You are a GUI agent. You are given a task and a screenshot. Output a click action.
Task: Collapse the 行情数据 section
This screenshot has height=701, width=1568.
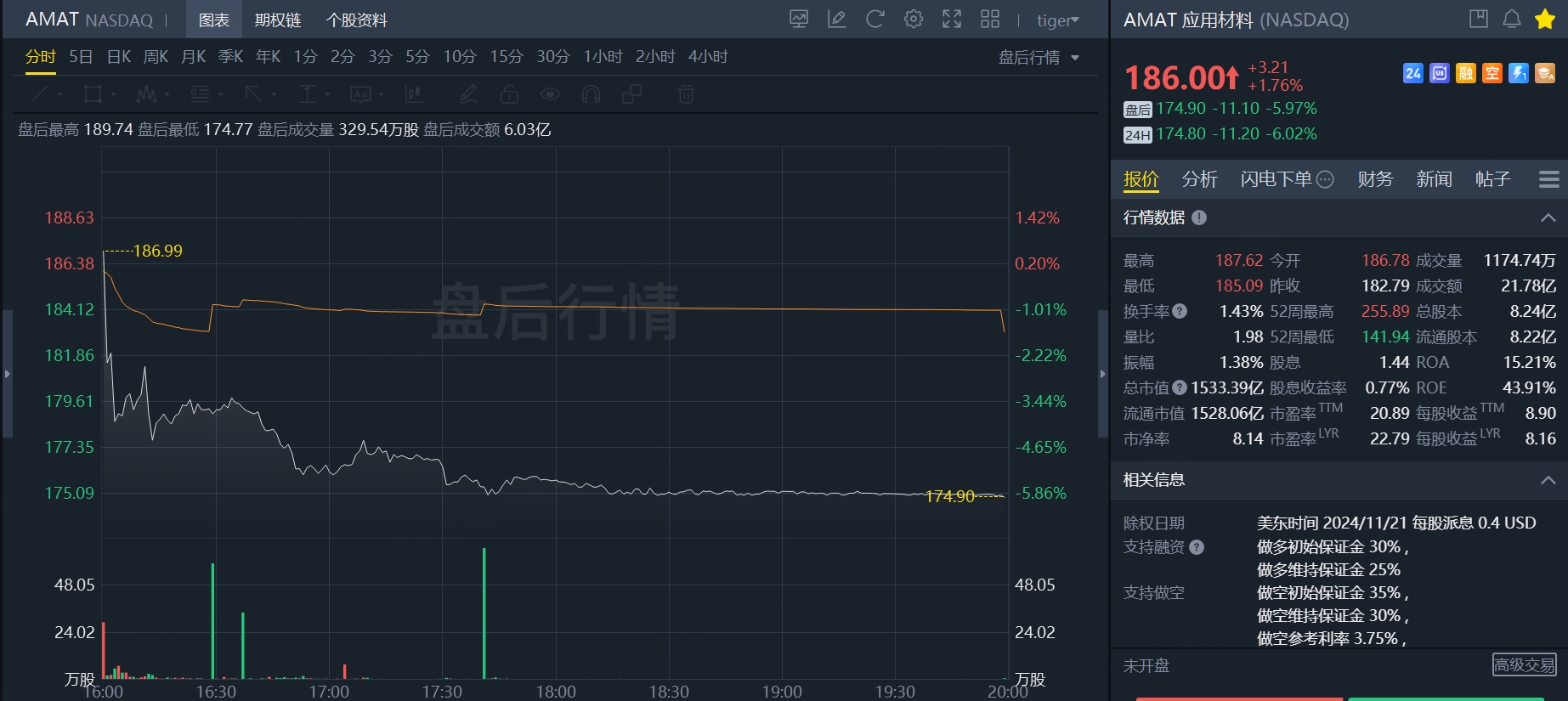(1548, 218)
